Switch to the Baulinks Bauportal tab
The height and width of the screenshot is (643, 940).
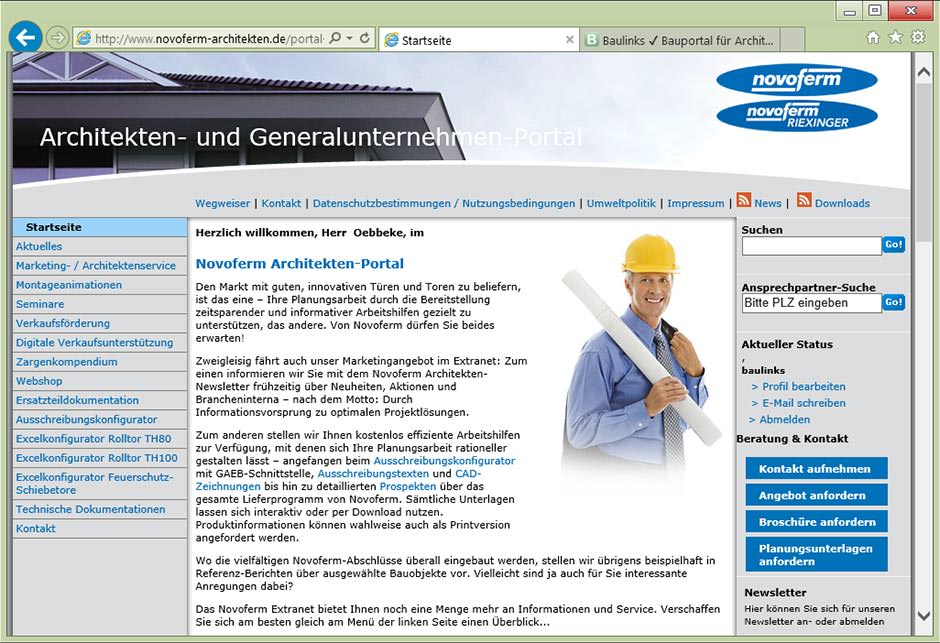(680, 40)
